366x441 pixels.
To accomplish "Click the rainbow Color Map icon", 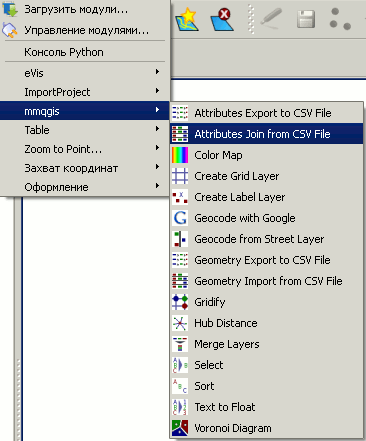I will coord(180,155).
